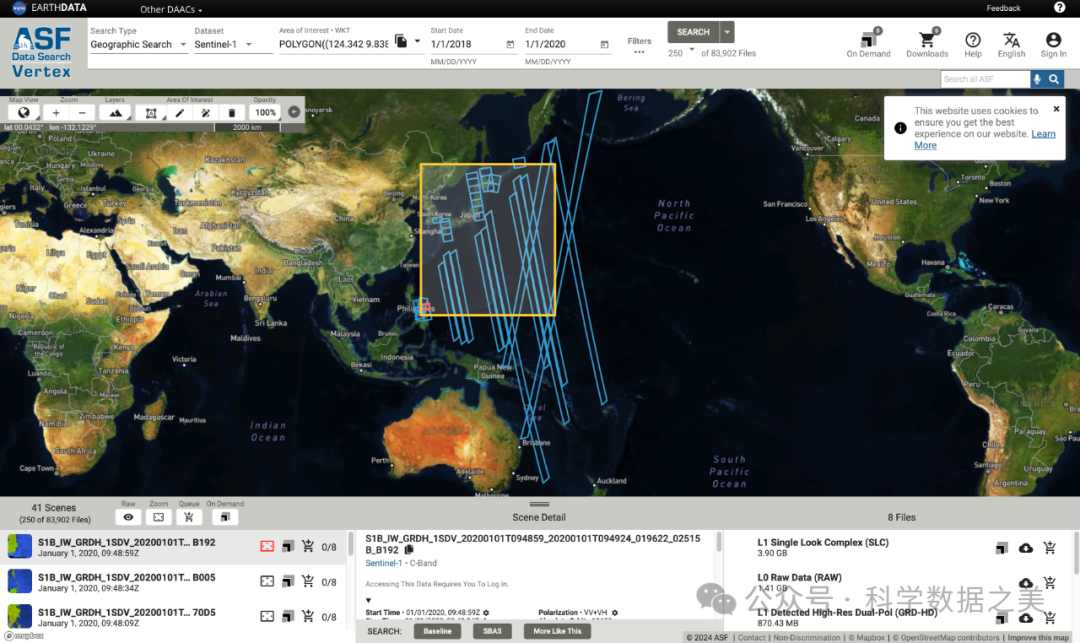
Task: Zoom in the map with plus button
Action: [56, 113]
